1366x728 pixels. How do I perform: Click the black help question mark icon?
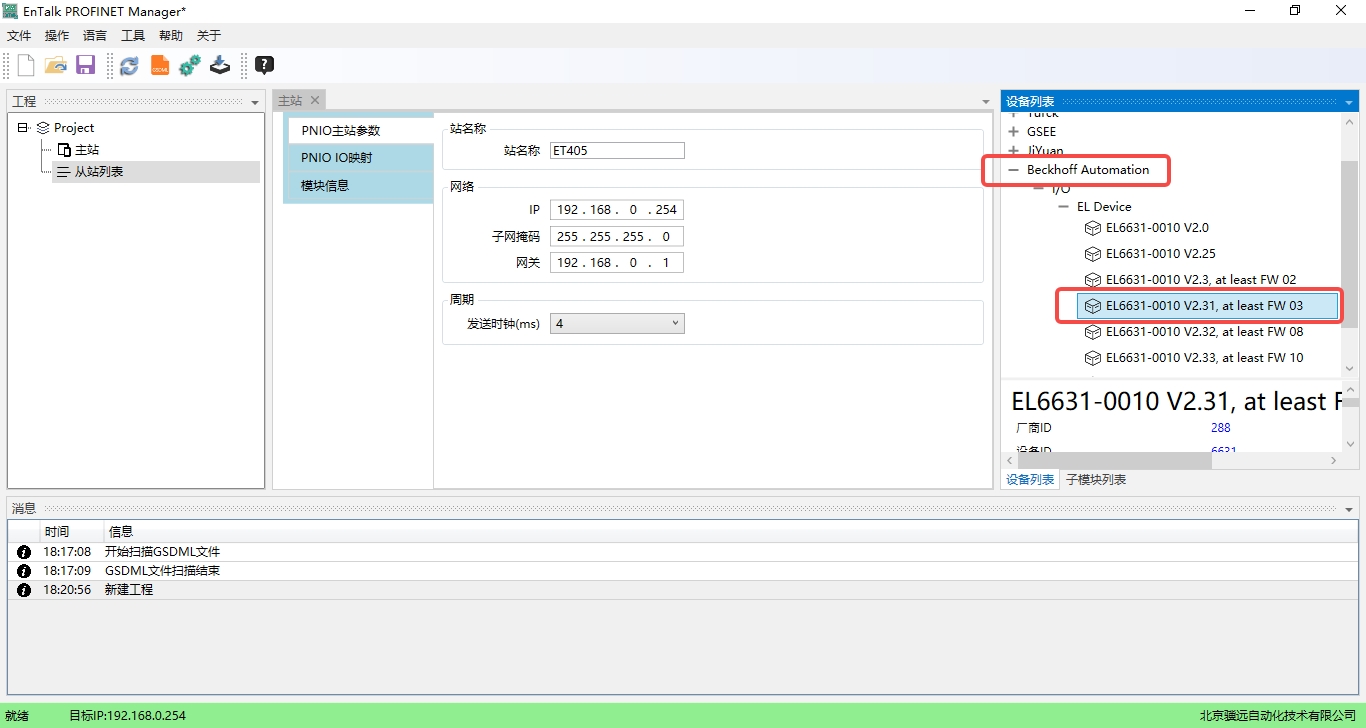(x=264, y=66)
